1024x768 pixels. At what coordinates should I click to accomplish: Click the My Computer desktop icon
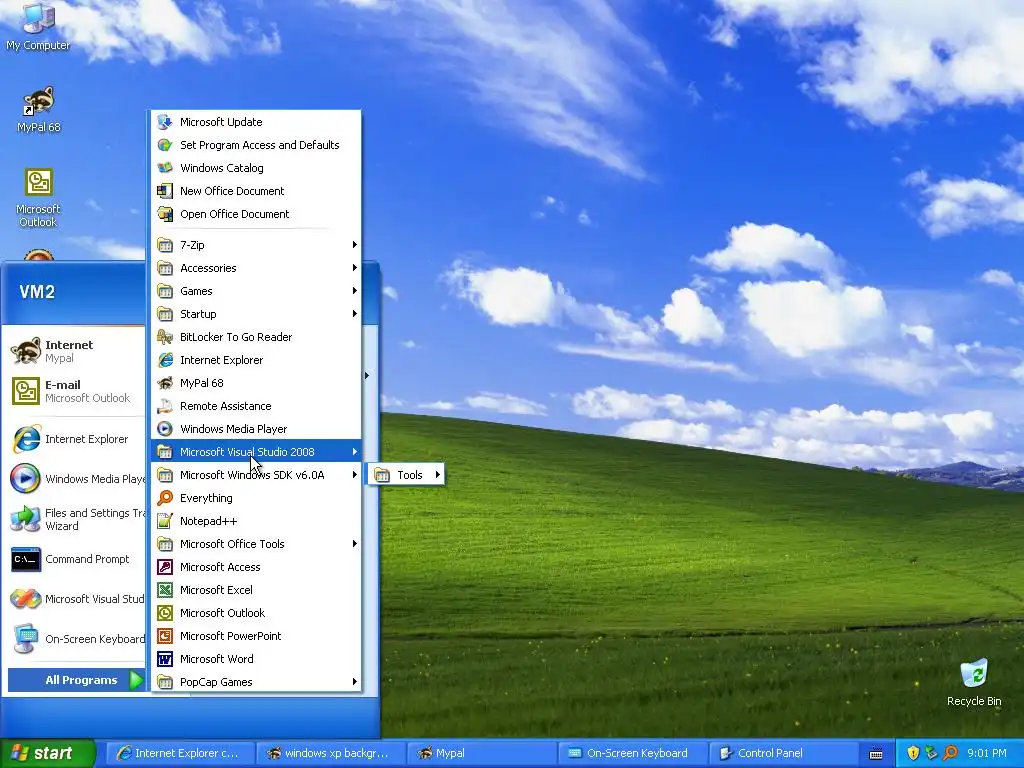(38, 26)
